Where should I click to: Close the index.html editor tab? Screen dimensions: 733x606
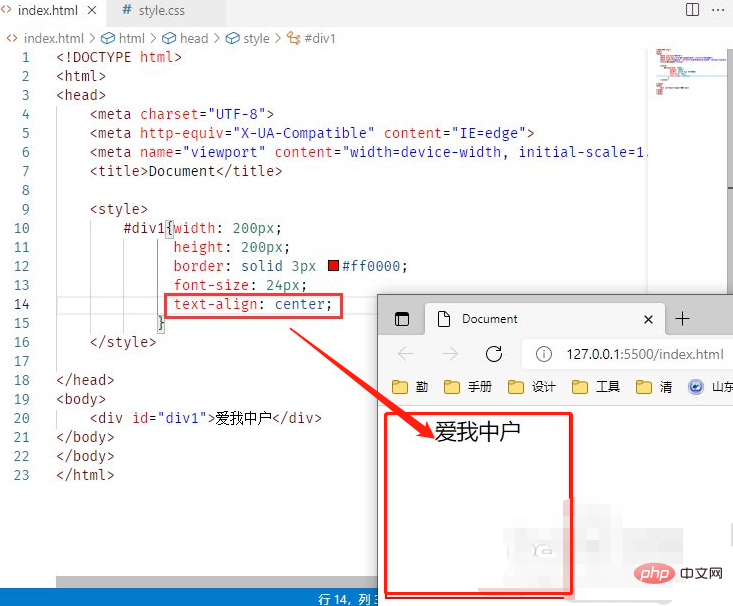[x=93, y=10]
